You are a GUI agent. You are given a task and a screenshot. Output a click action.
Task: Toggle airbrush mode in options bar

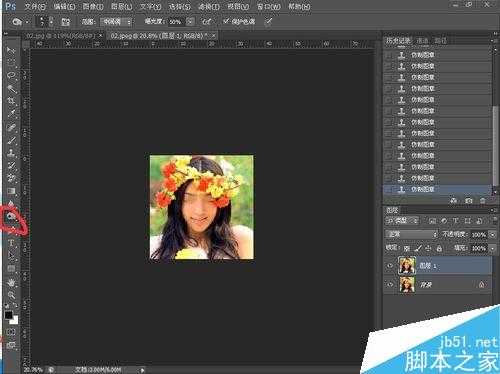[207, 22]
